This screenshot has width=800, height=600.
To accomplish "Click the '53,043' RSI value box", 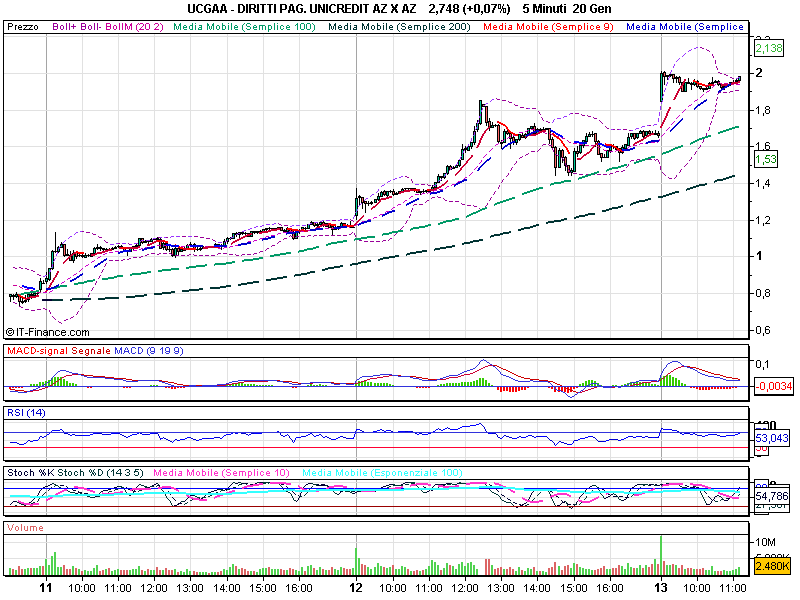I will (x=772, y=438).
